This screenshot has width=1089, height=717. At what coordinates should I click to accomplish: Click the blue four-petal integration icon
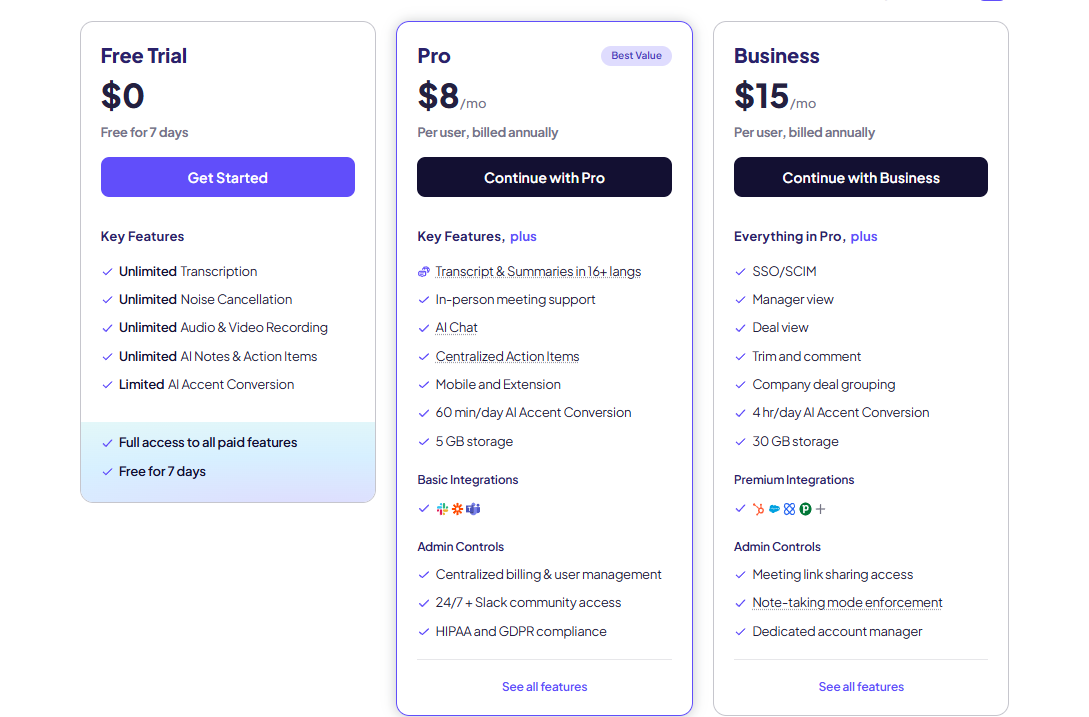tap(789, 509)
